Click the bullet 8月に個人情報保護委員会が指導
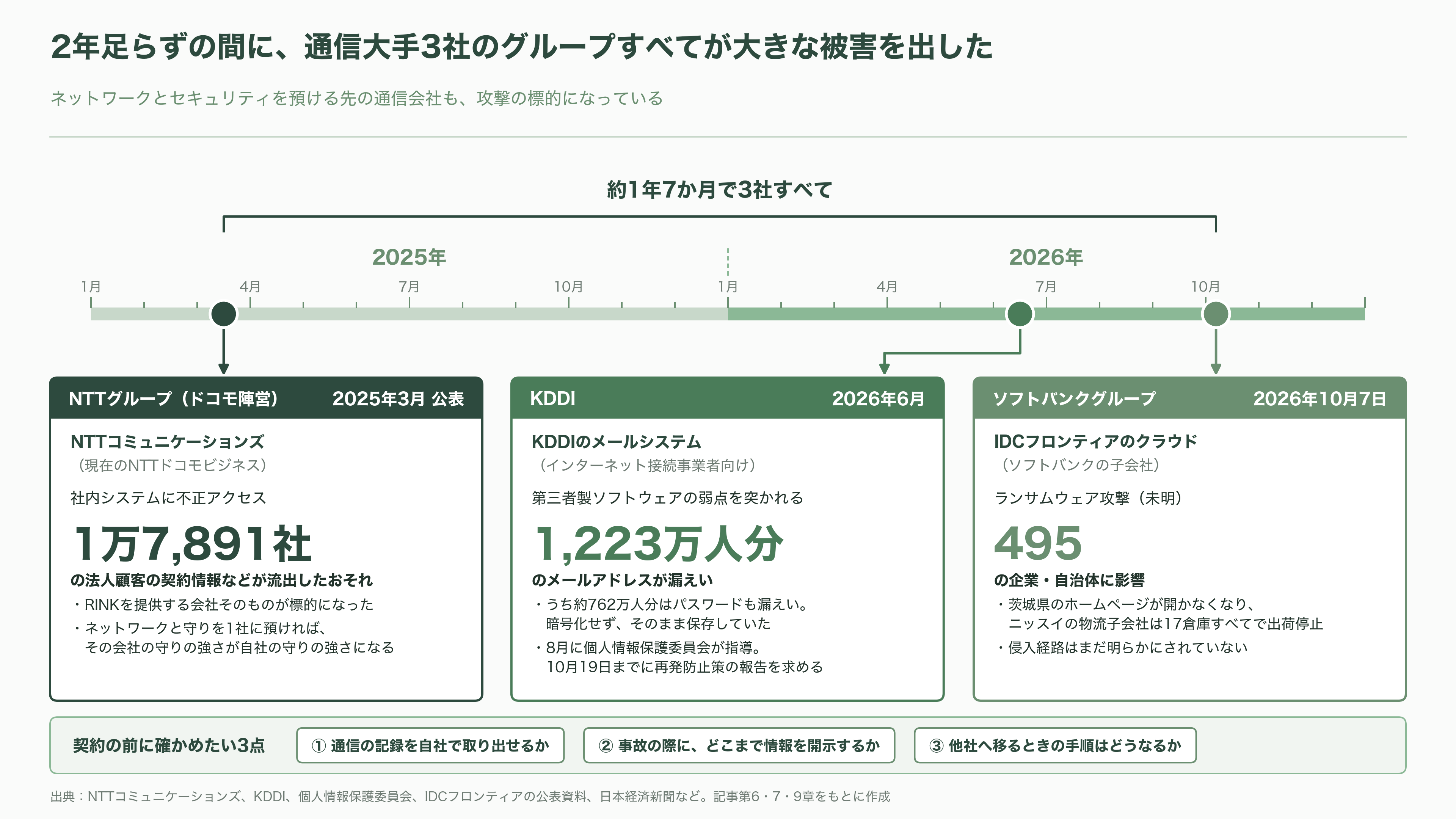This screenshot has height=819, width=1456. coord(680,657)
